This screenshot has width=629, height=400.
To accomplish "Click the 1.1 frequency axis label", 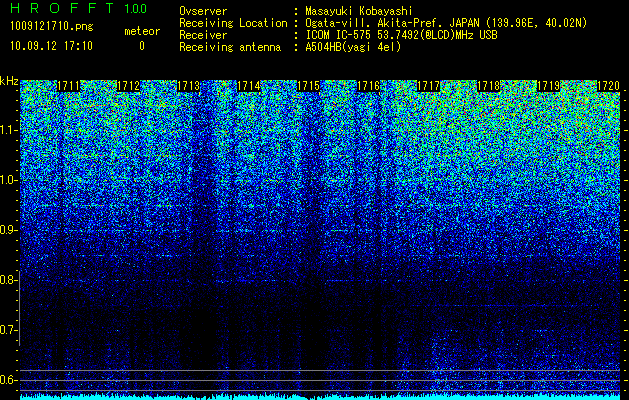I will pyautogui.click(x=8, y=130).
